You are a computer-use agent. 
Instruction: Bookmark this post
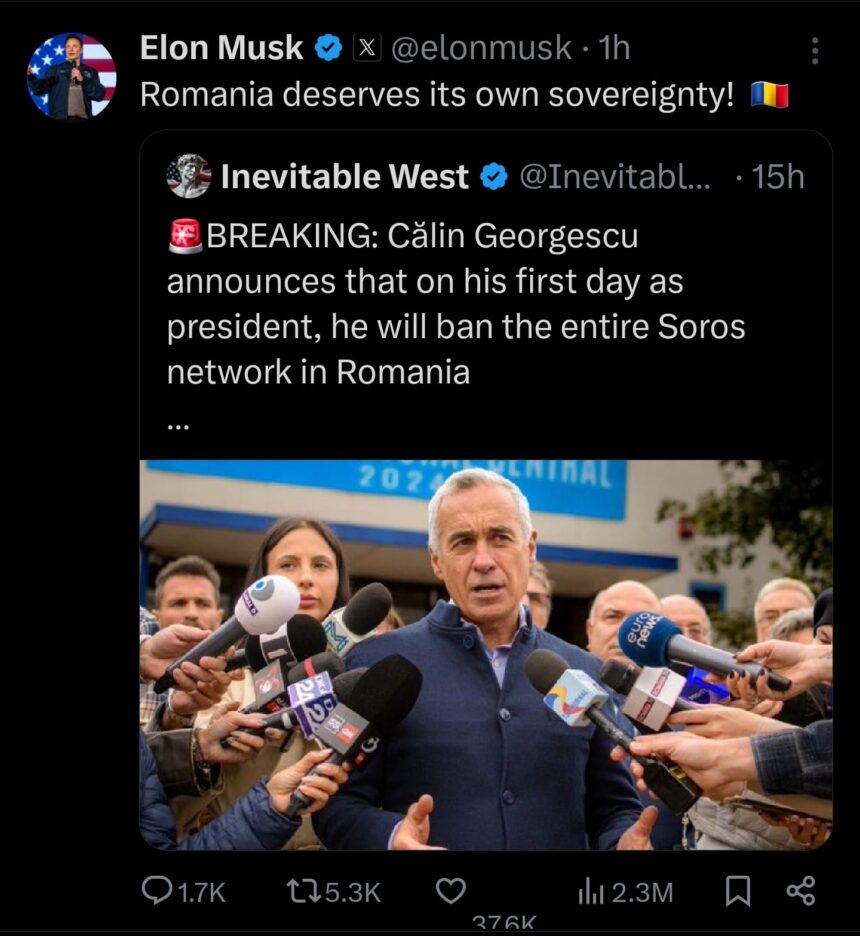coord(737,890)
